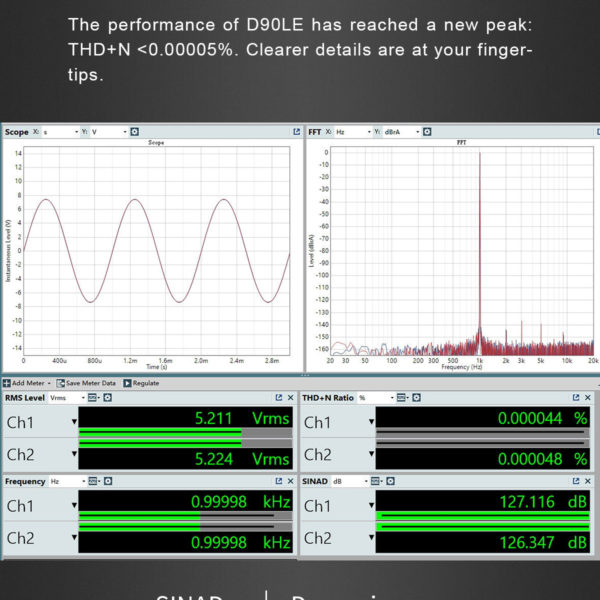This screenshot has width=600, height=600.
Task: Click the Frequency meter title
Action: [x=25, y=481]
